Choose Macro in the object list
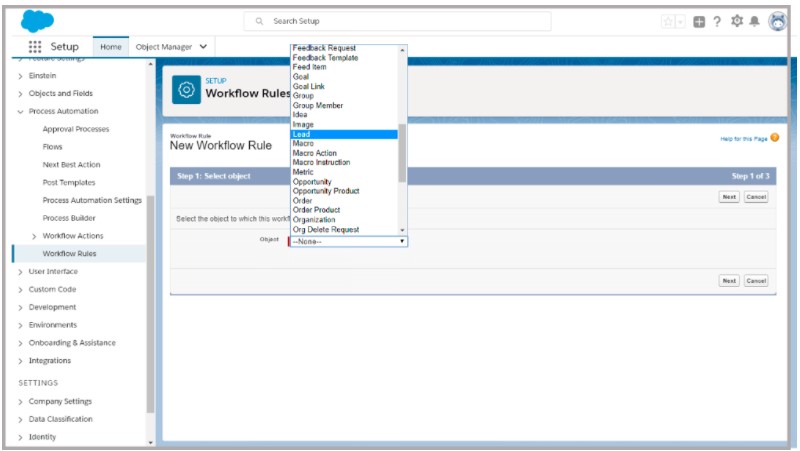800x451 pixels. 303,143
